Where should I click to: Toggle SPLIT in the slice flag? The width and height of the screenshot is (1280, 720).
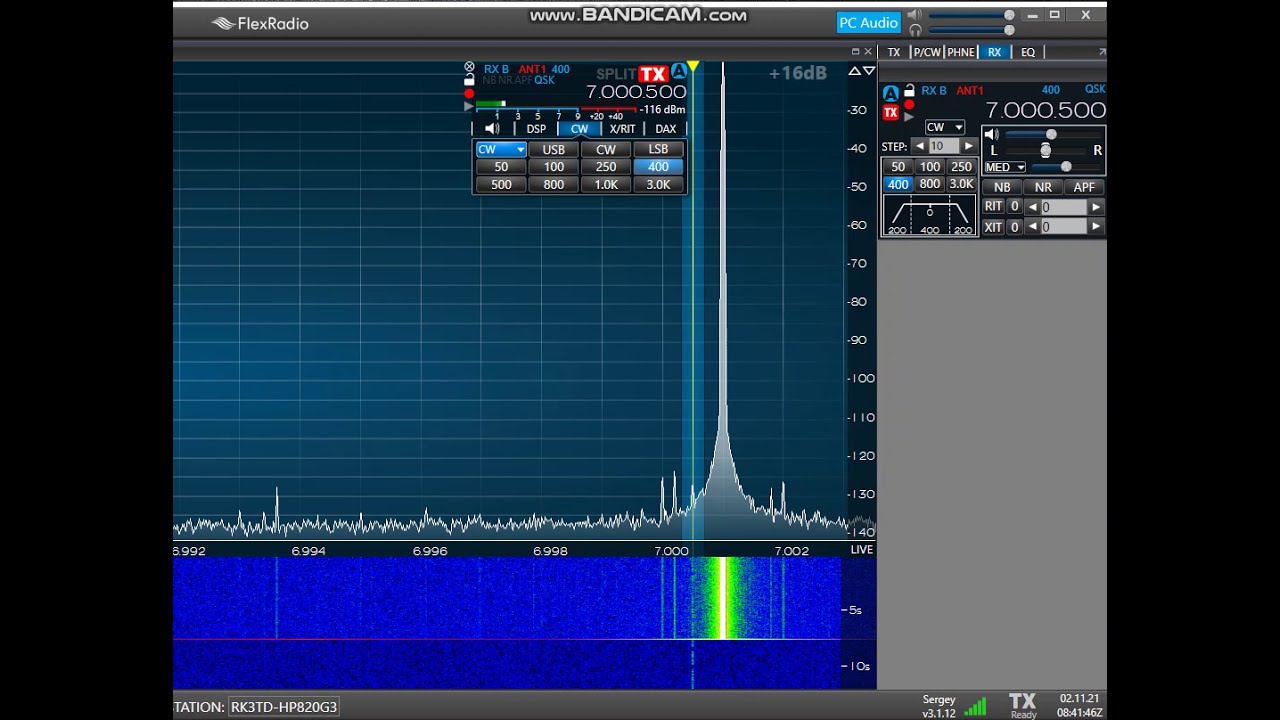616,74
